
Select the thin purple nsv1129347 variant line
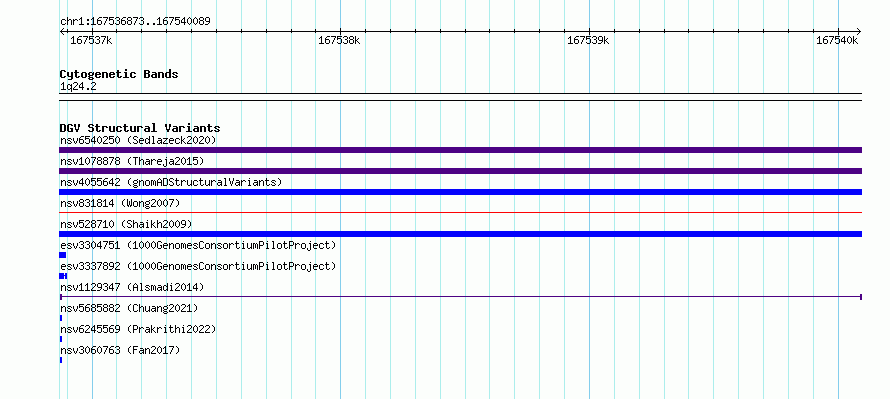point(460,297)
